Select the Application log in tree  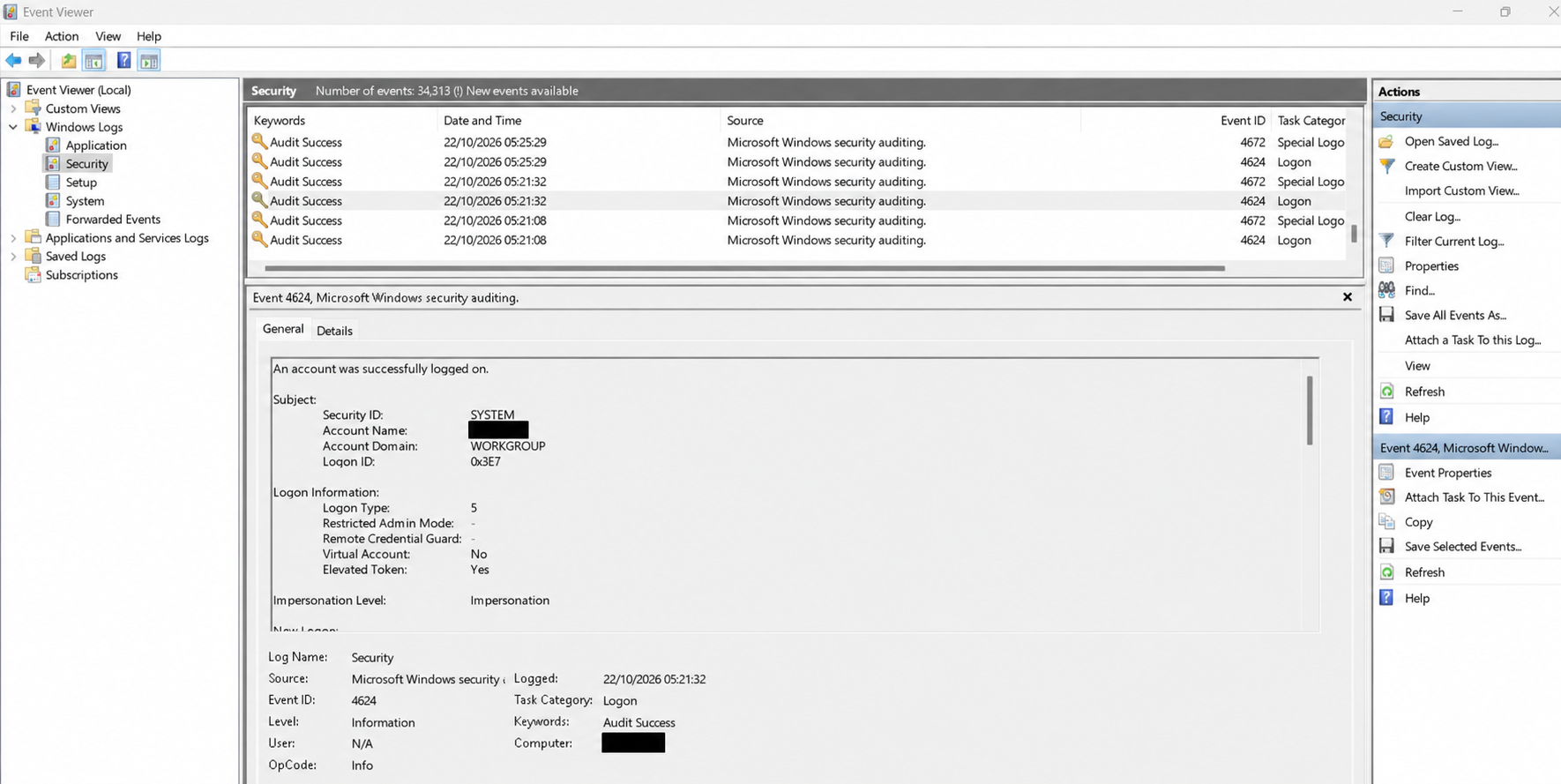point(96,146)
